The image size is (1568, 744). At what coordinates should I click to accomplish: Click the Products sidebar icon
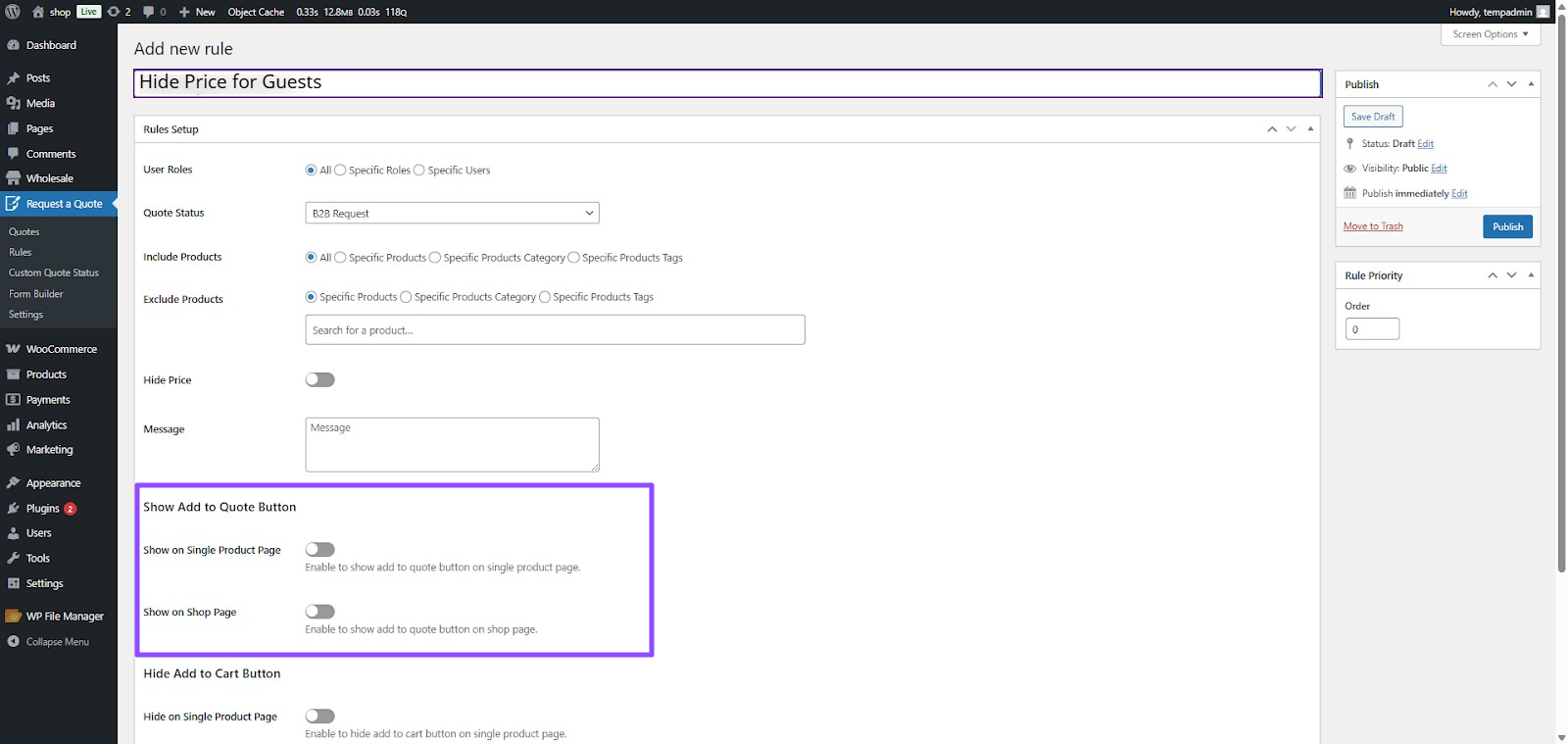click(13, 374)
